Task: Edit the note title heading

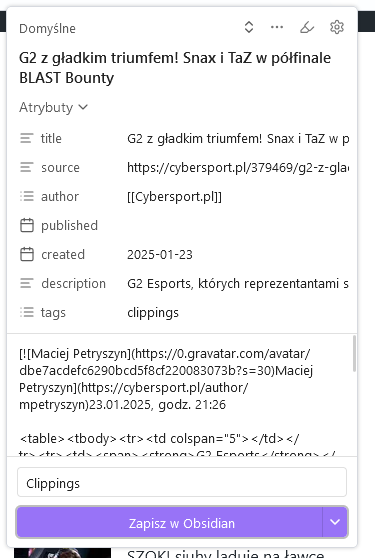Action: [x=175, y=68]
